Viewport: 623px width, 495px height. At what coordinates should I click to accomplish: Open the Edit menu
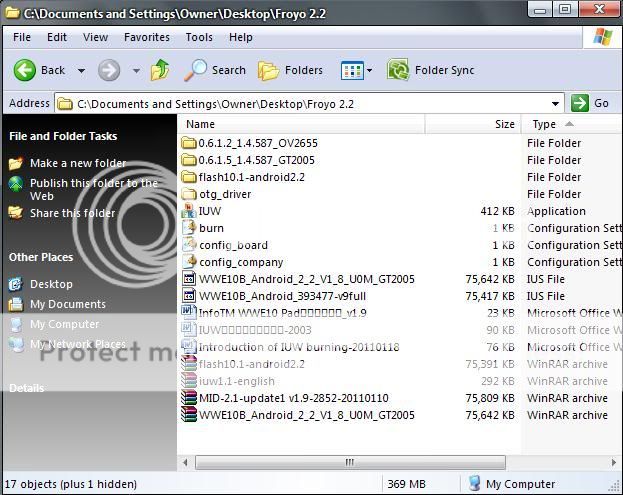coord(57,37)
